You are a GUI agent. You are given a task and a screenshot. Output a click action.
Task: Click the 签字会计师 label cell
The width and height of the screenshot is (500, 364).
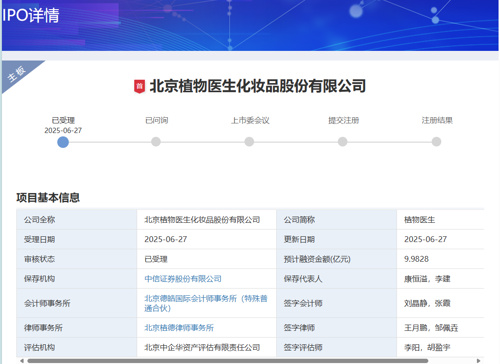point(337,303)
